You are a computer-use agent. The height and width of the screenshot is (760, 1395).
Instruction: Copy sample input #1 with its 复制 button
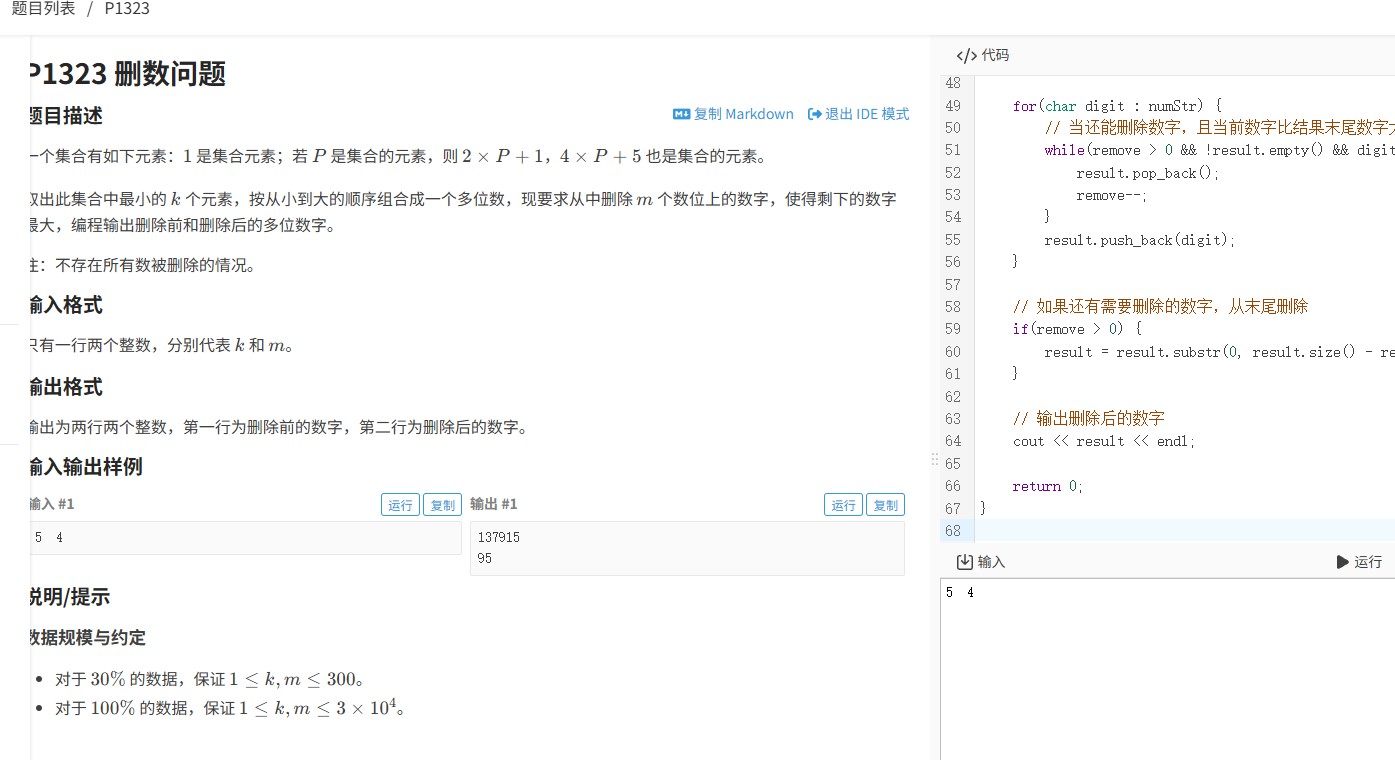click(x=442, y=505)
